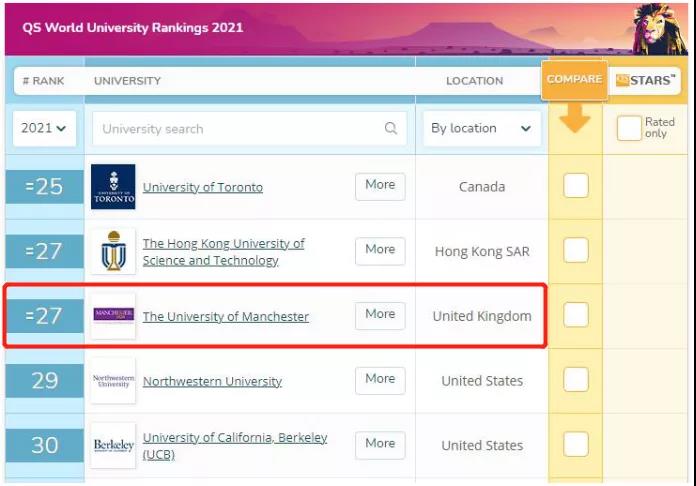Click the QS lion mascot icon

pyautogui.click(x=660, y=30)
